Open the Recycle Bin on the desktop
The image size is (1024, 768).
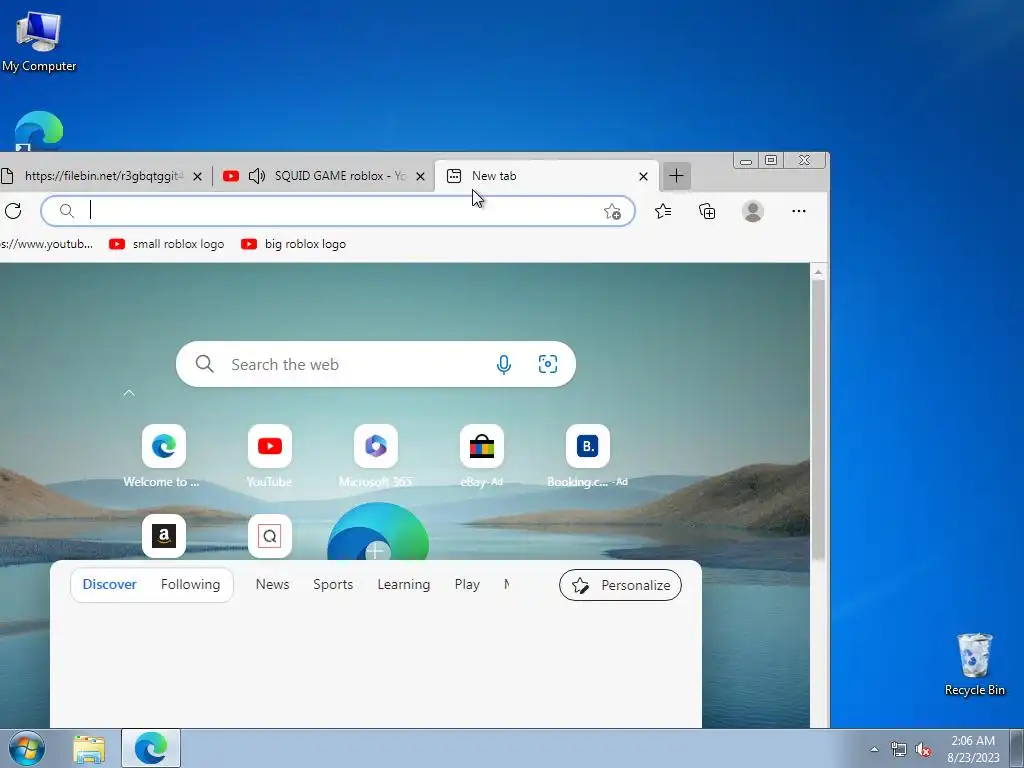[x=974, y=664]
